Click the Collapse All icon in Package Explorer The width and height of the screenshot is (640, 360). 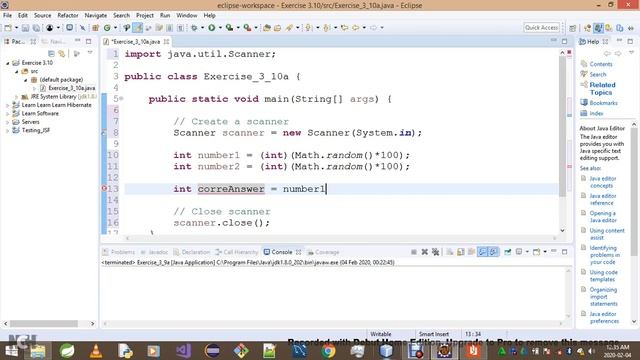[51, 53]
